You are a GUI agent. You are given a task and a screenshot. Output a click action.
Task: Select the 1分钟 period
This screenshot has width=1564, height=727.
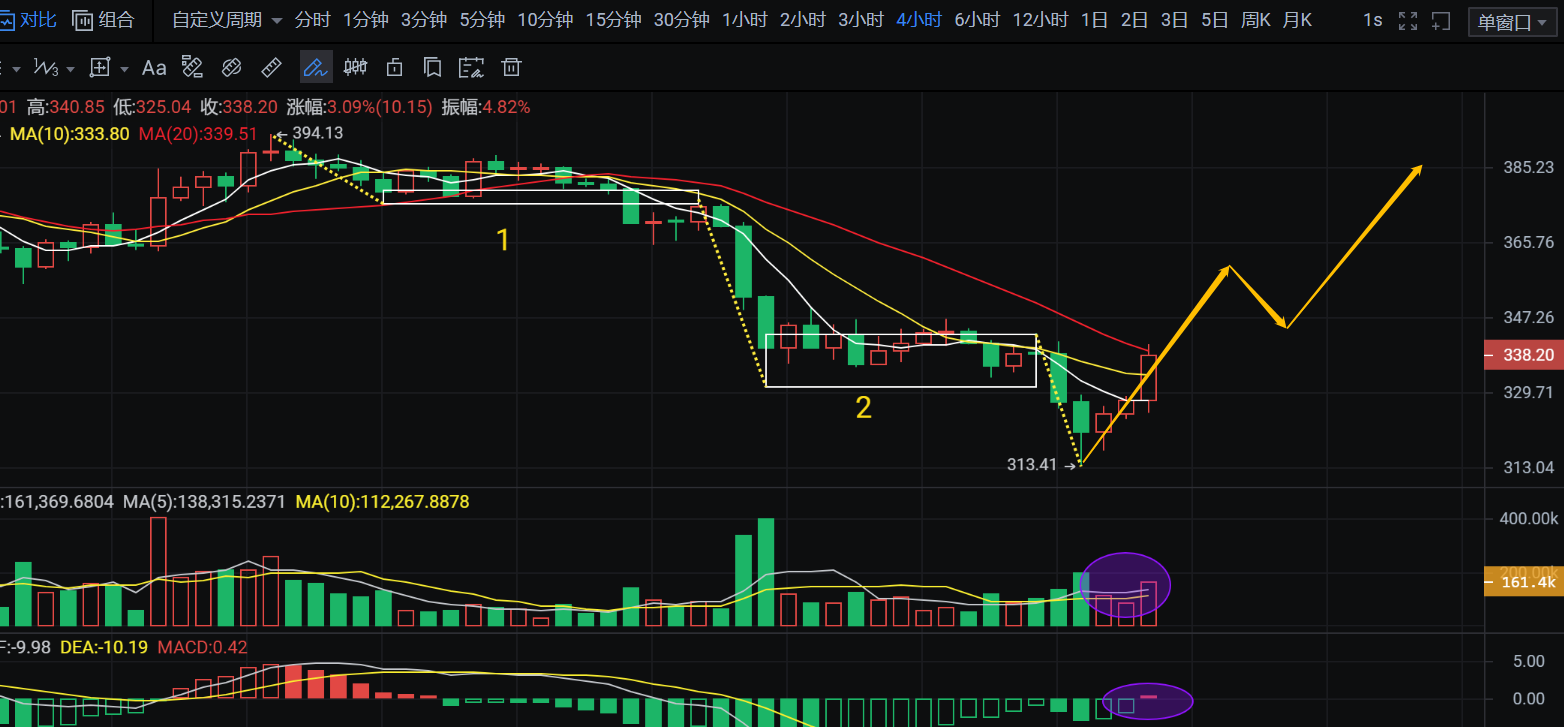(x=366, y=20)
